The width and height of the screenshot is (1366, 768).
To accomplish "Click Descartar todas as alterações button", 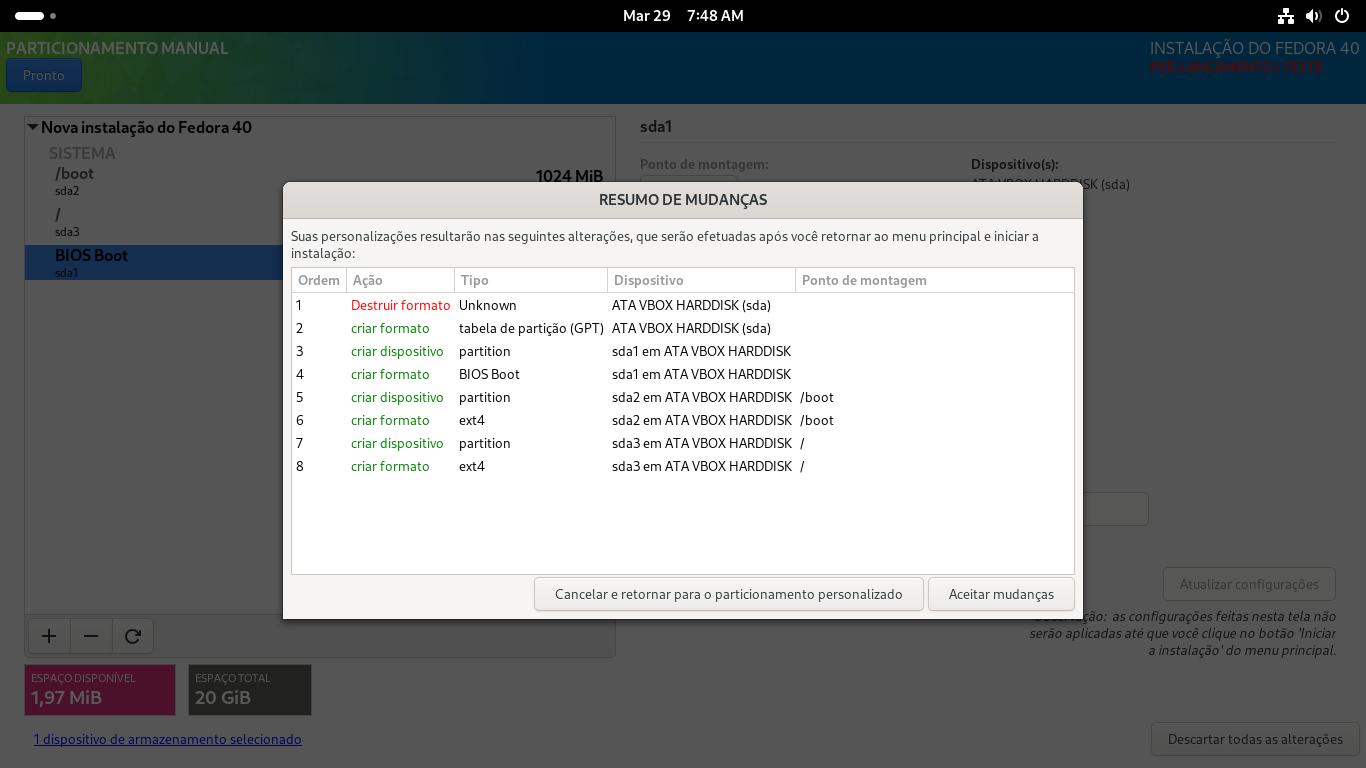I will 1255,739.
